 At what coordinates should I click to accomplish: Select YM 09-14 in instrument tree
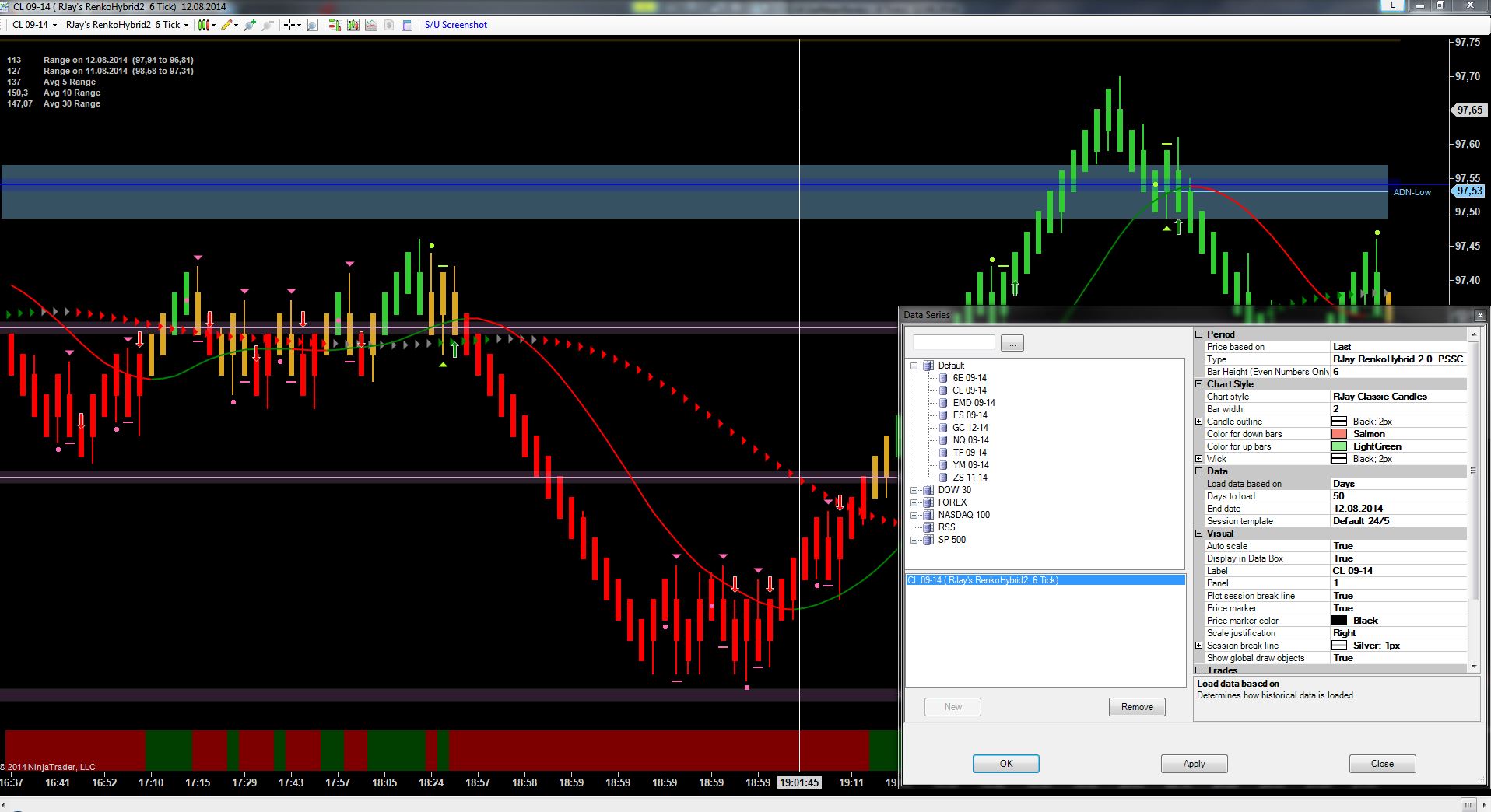970,465
